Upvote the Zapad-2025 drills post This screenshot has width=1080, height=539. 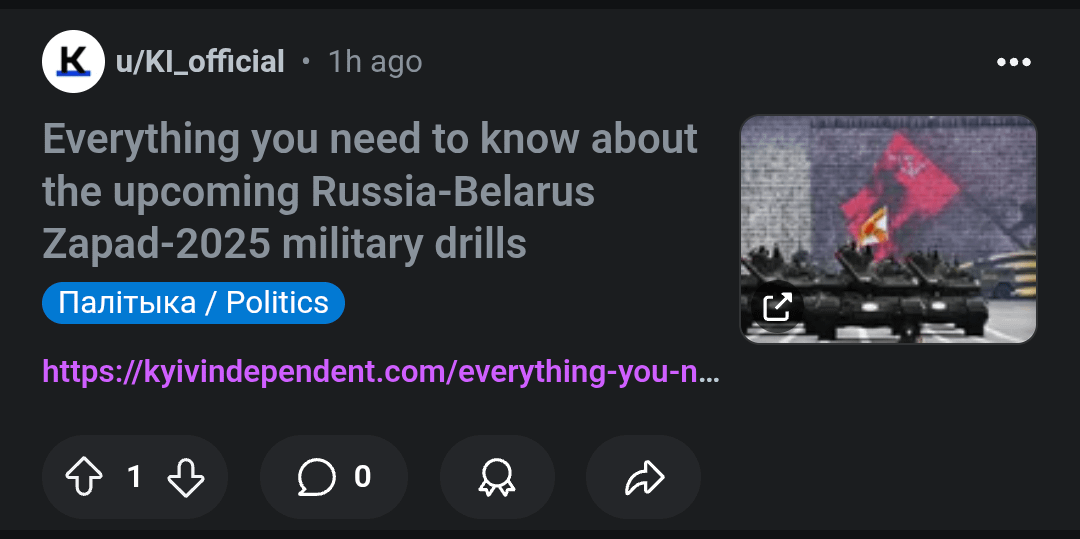click(85, 477)
